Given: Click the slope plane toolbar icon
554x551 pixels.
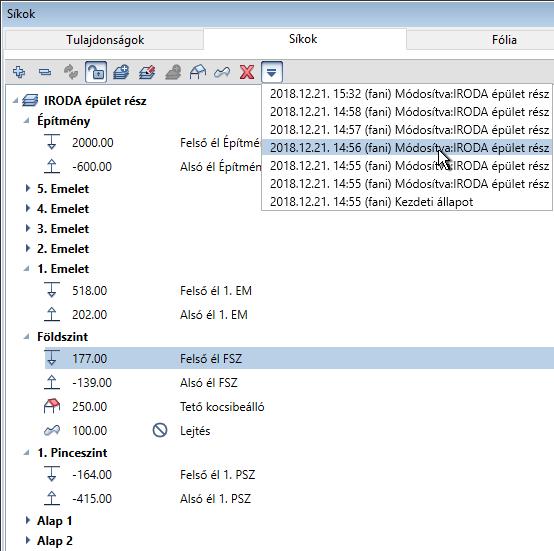Looking at the screenshot, I should point(222,72).
